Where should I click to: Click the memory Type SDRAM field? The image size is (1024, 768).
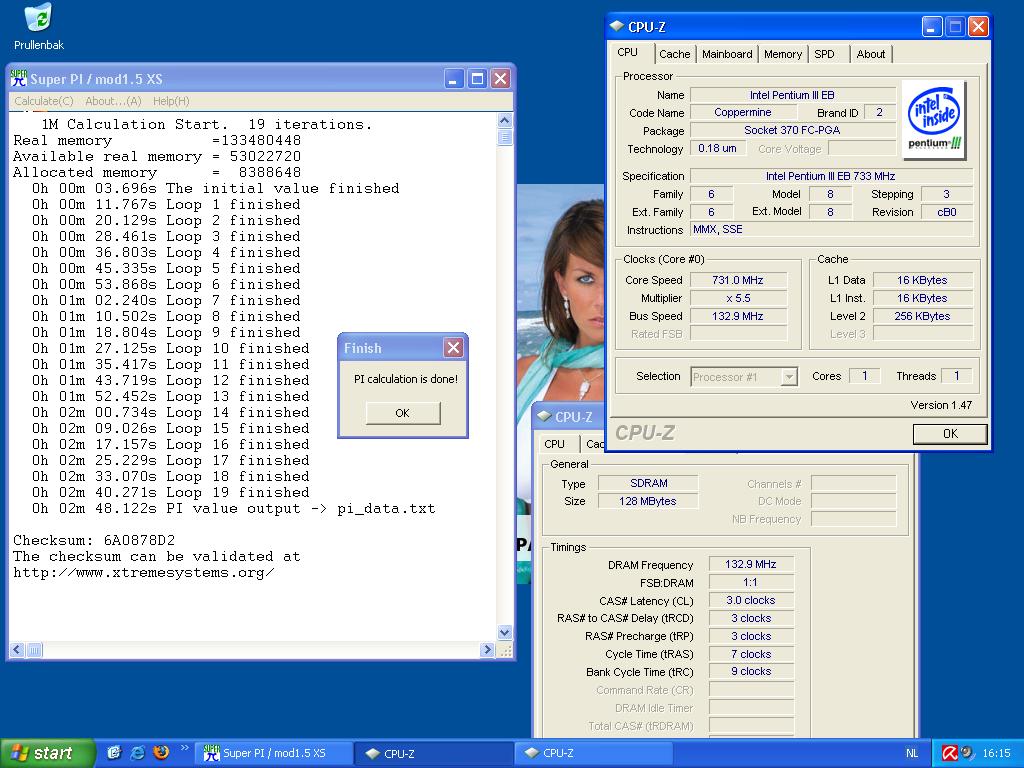click(648, 483)
